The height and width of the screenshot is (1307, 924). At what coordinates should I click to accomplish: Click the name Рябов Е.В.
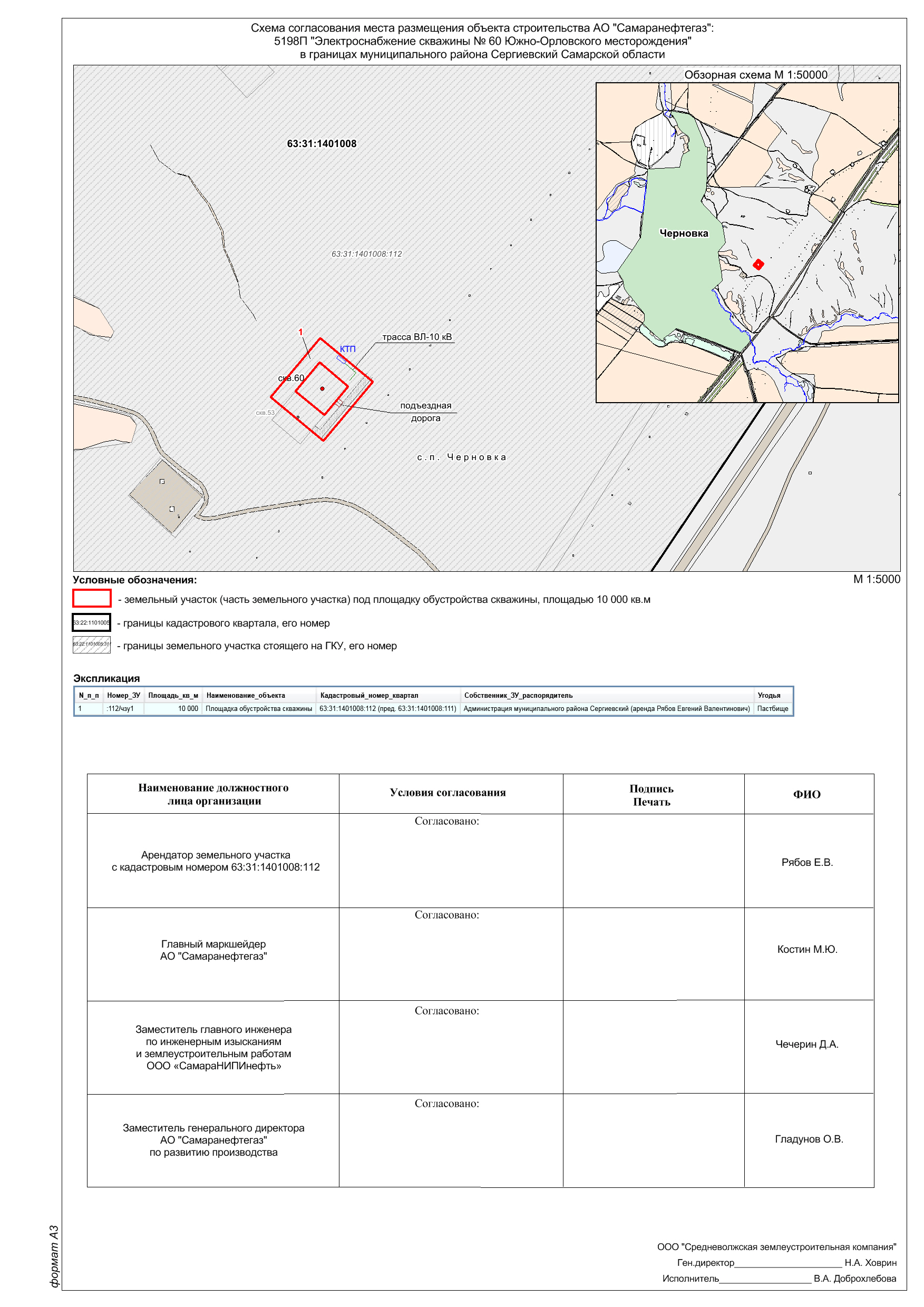coord(808,862)
